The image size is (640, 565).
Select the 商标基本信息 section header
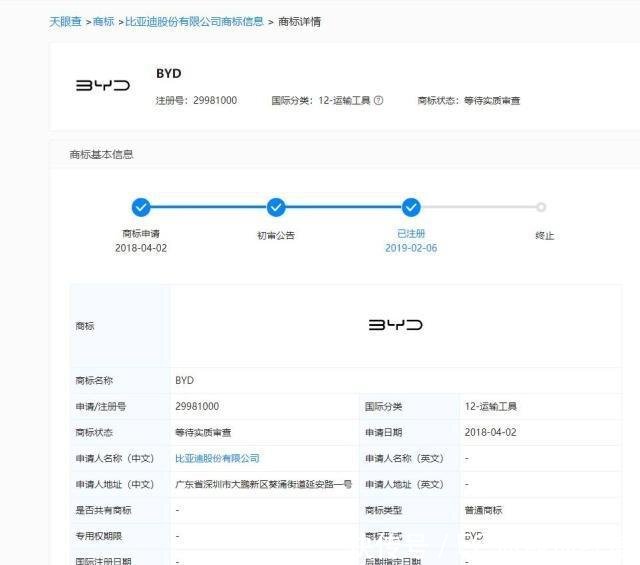pyautogui.click(x=101, y=154)
